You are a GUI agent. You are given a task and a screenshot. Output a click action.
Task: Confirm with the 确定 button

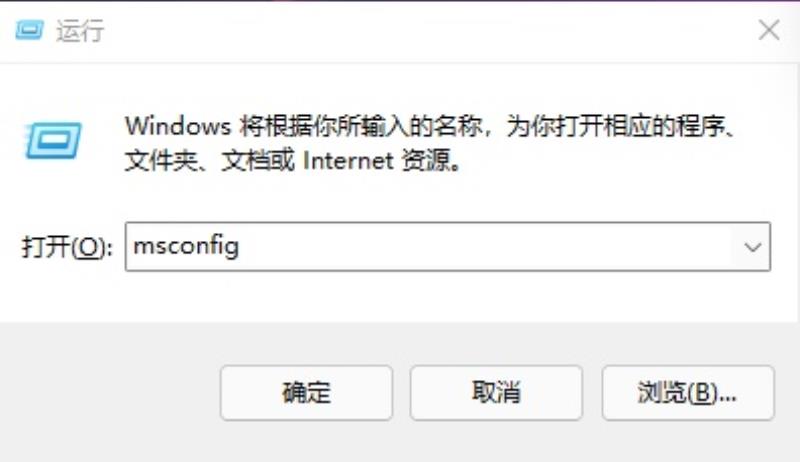point(307,393)
